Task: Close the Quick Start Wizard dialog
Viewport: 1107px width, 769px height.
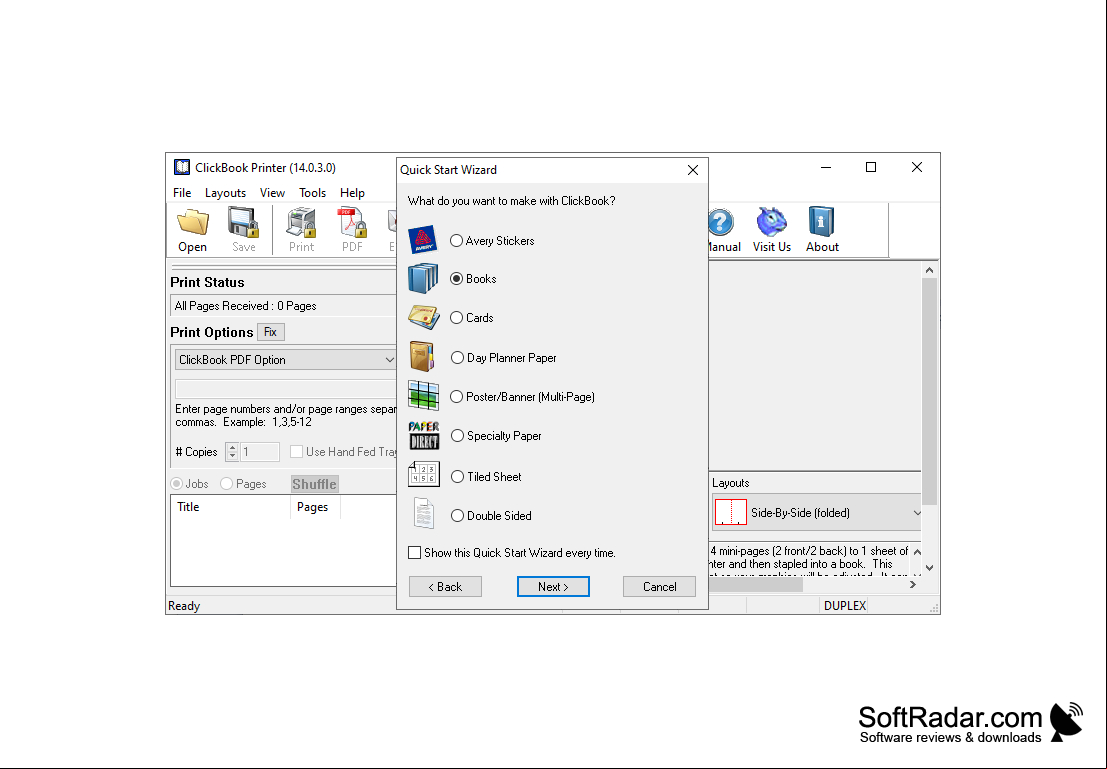Action: point(693,170)
